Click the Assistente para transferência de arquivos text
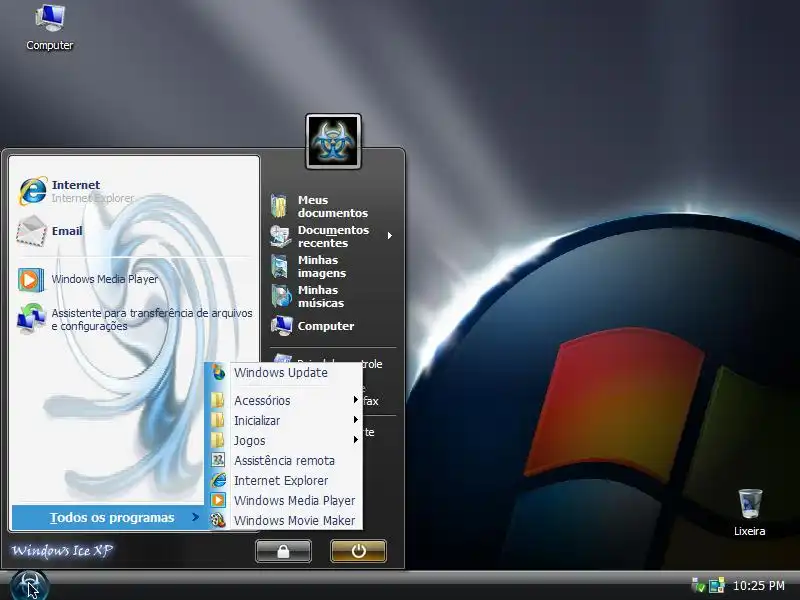The image size is (800, 600). click(152, 319)
